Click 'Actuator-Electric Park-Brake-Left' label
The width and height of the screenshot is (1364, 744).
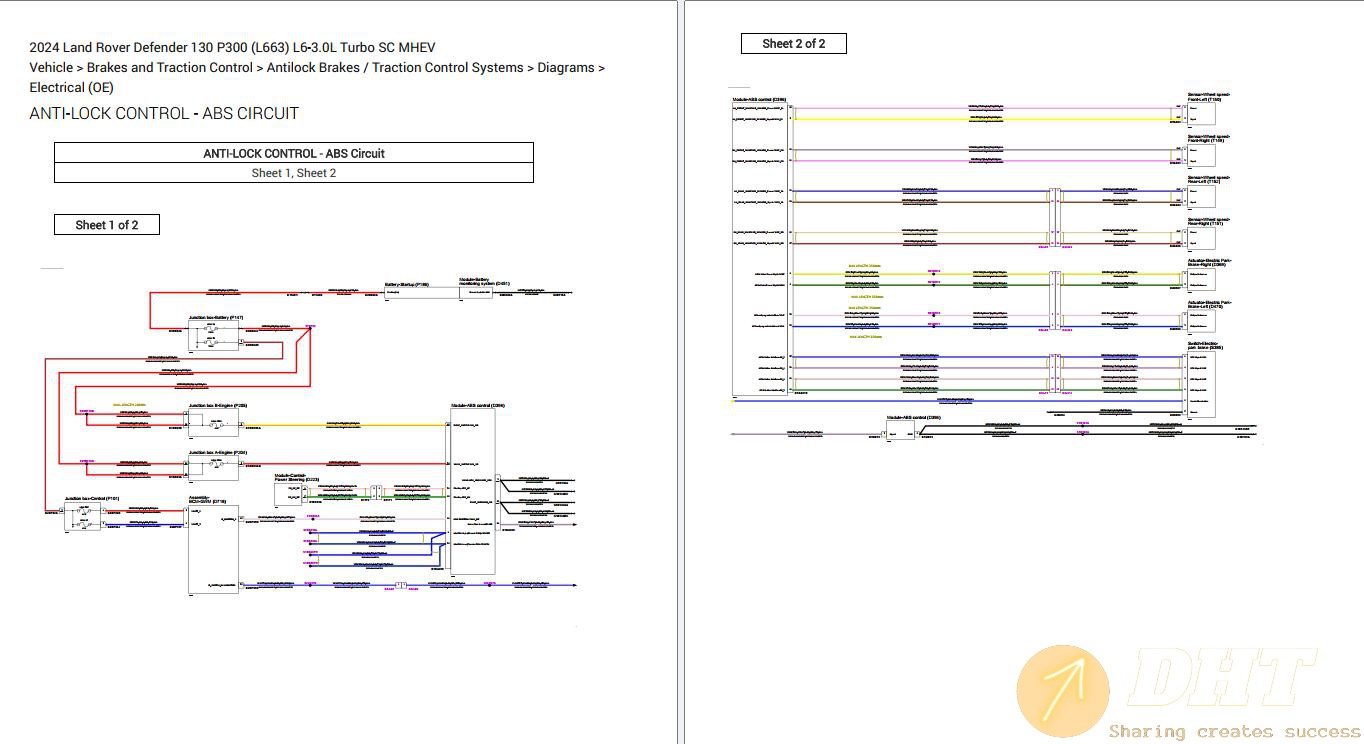[1209, 304]
